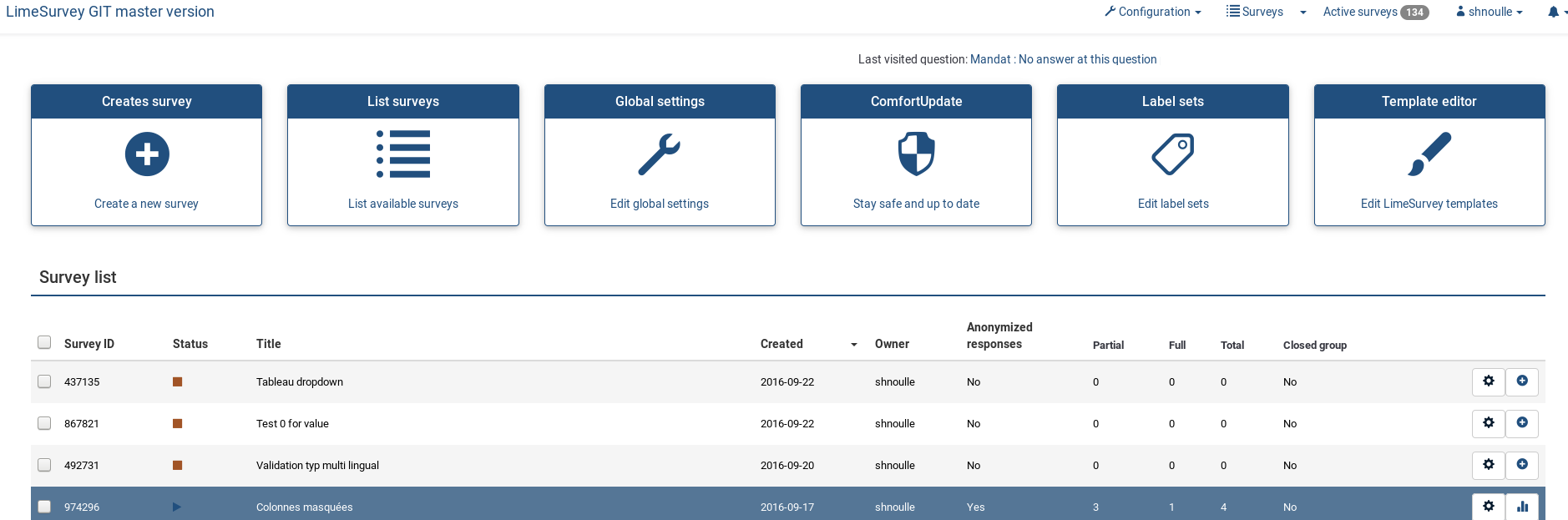
Task: Expand the arrow next to Surveys
Action: (1303, 13)
